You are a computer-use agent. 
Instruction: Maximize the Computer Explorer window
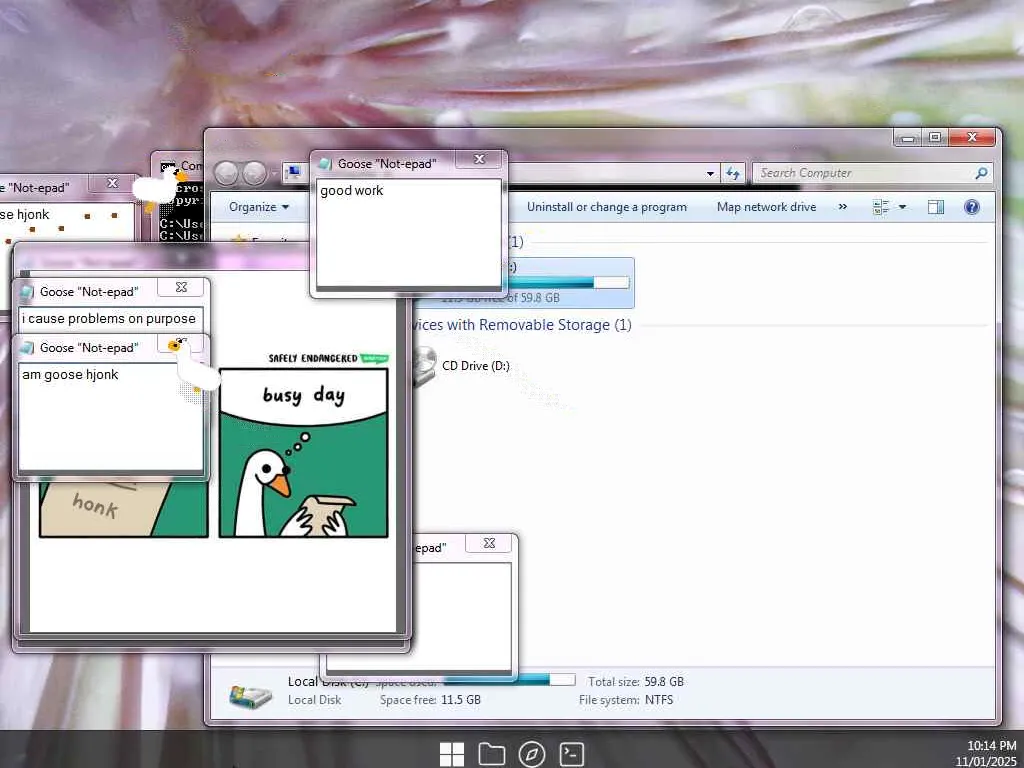pyautogui.click(x=935, y=138)
